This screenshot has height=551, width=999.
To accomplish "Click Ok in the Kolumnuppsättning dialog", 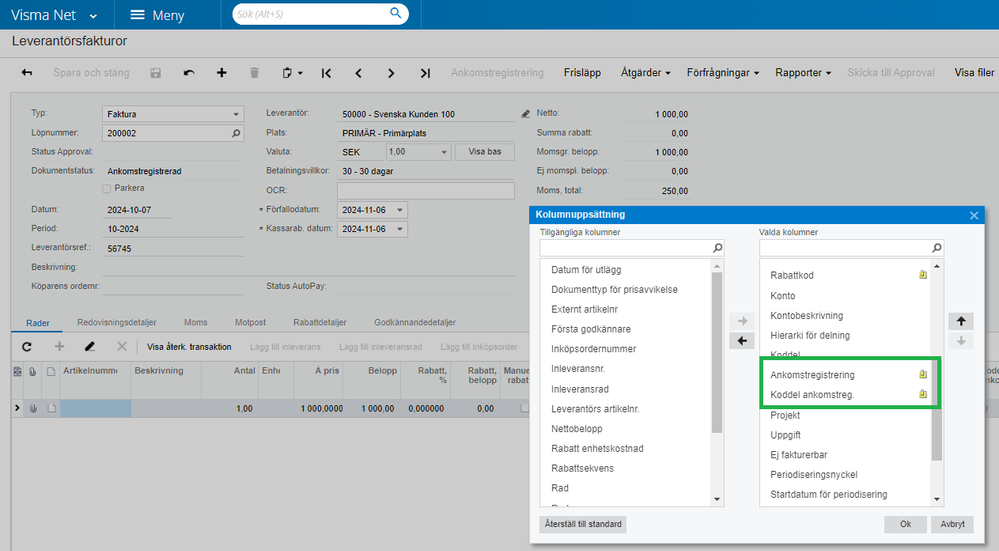I will (905, 523).
